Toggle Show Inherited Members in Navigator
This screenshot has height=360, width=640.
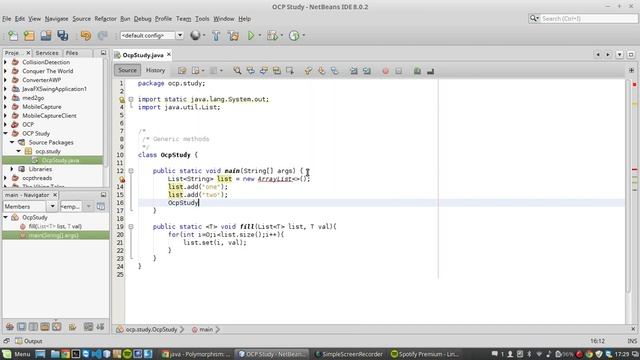pos(10,327)
